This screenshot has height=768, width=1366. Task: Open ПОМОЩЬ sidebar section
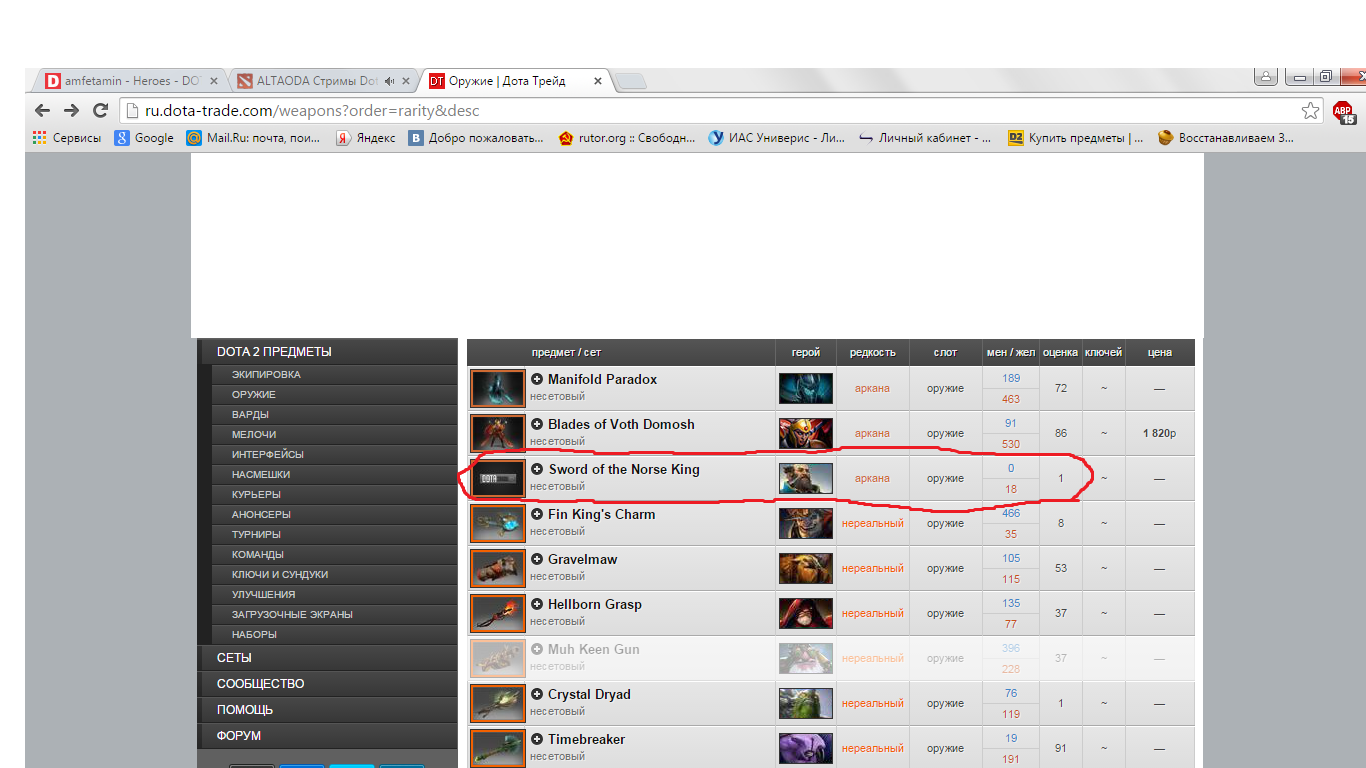click(x=327, y=710)
